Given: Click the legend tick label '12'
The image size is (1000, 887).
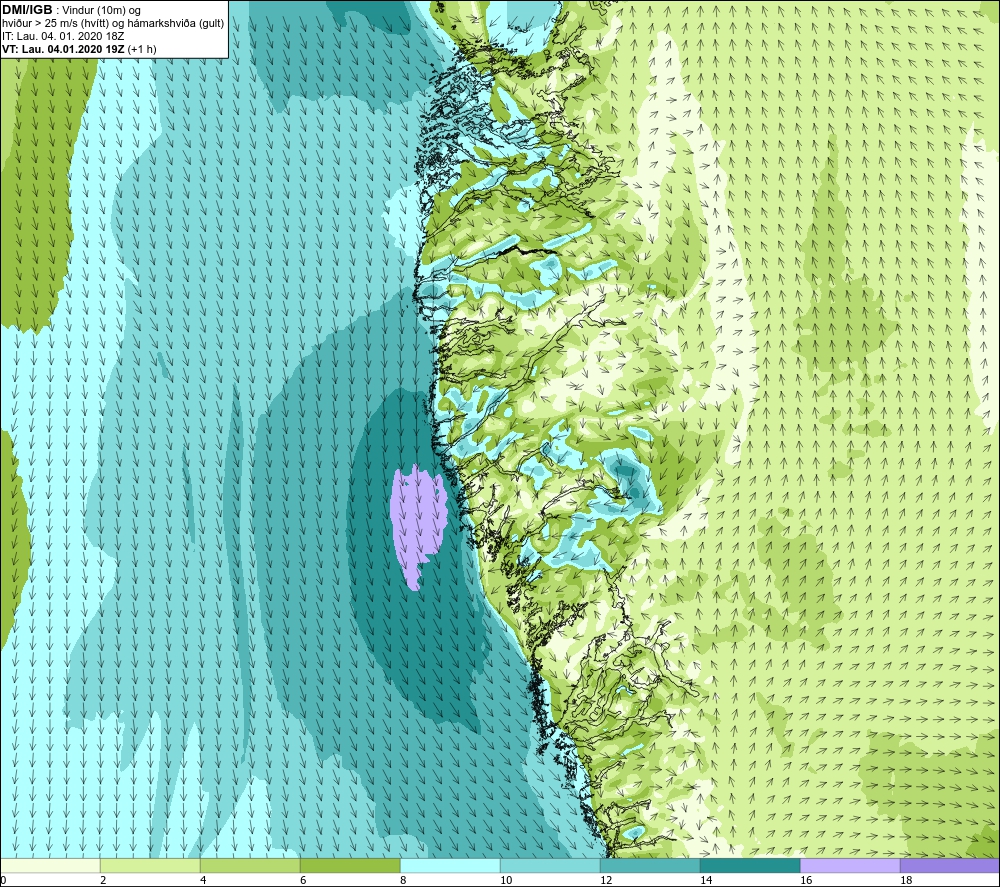Looking at the screenshot, I should coord(606,881).
